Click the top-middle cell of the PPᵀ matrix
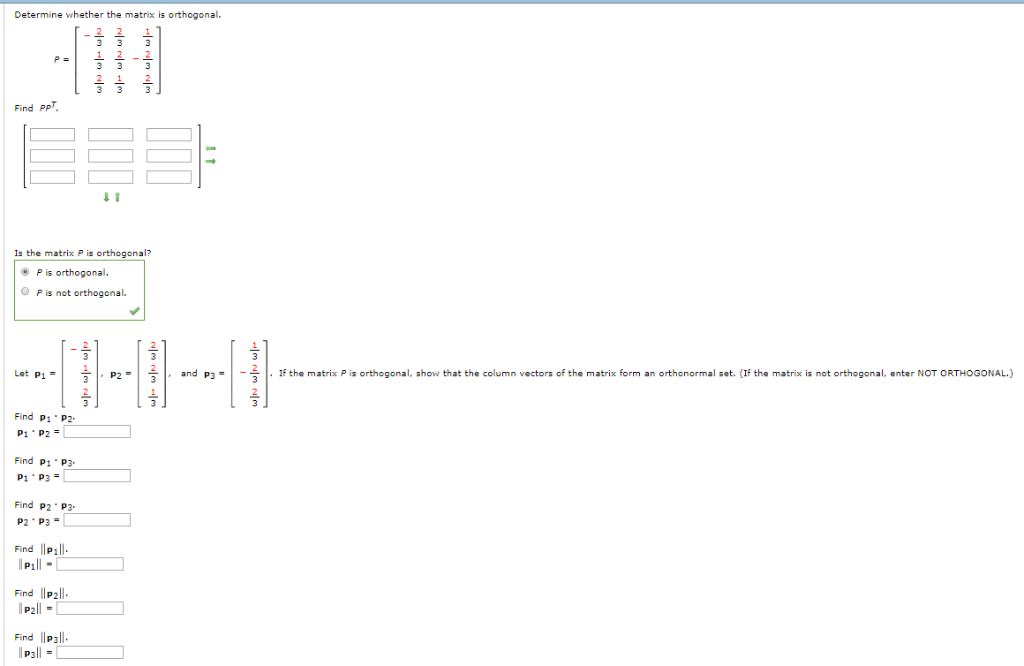The height and width of the screenshot is (666, 1024). pyautogui.click(x=110, y=134)
